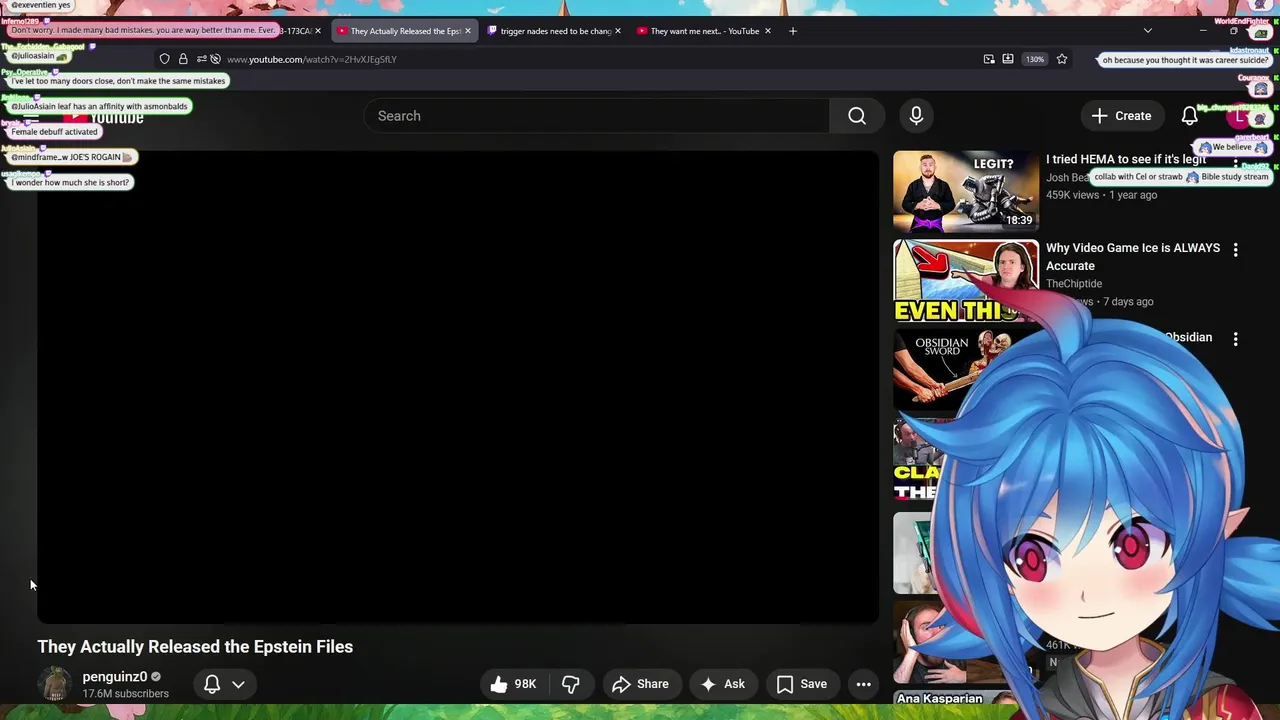Click the Create button
This screenshot has height=720, width=1280.
click(1122, 116)
